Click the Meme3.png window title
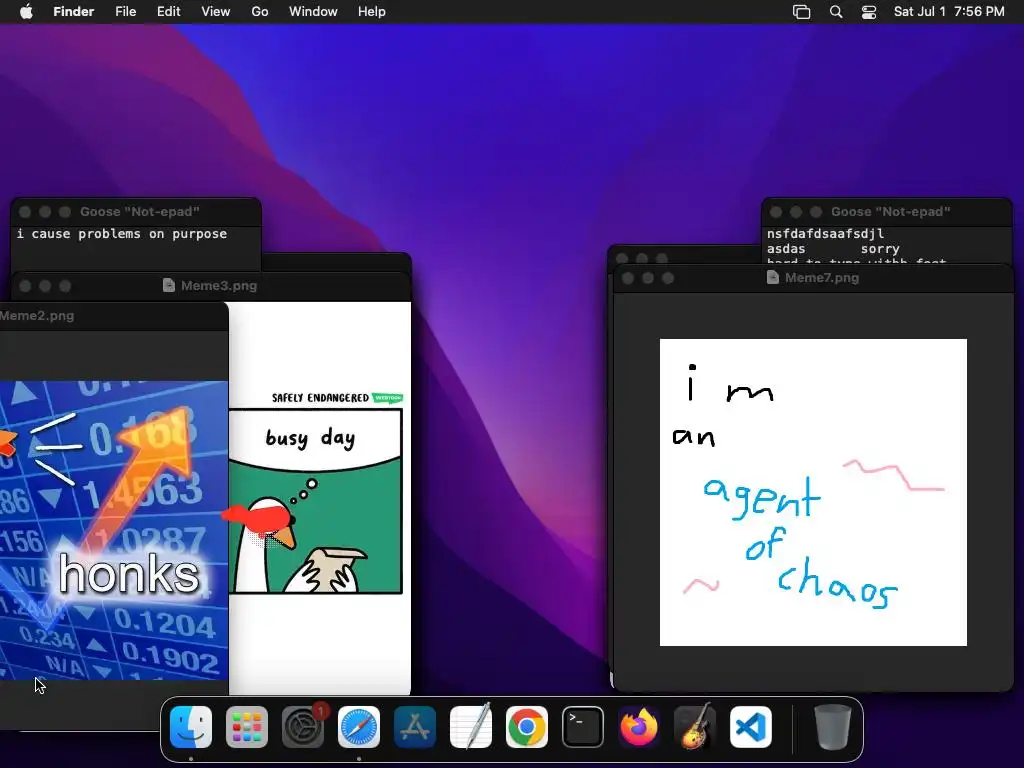The height and width of the screenshot is (768, 1024). (219, 285)
